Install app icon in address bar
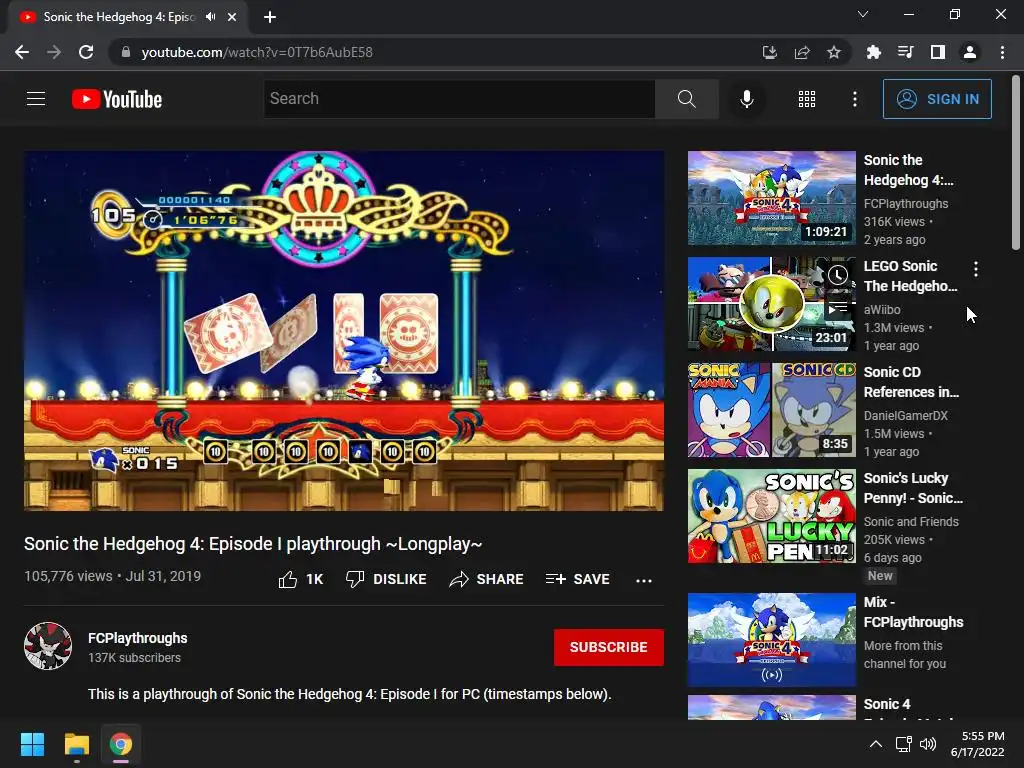The width and height of the screenshot is (1024, 768). point(770,52)
